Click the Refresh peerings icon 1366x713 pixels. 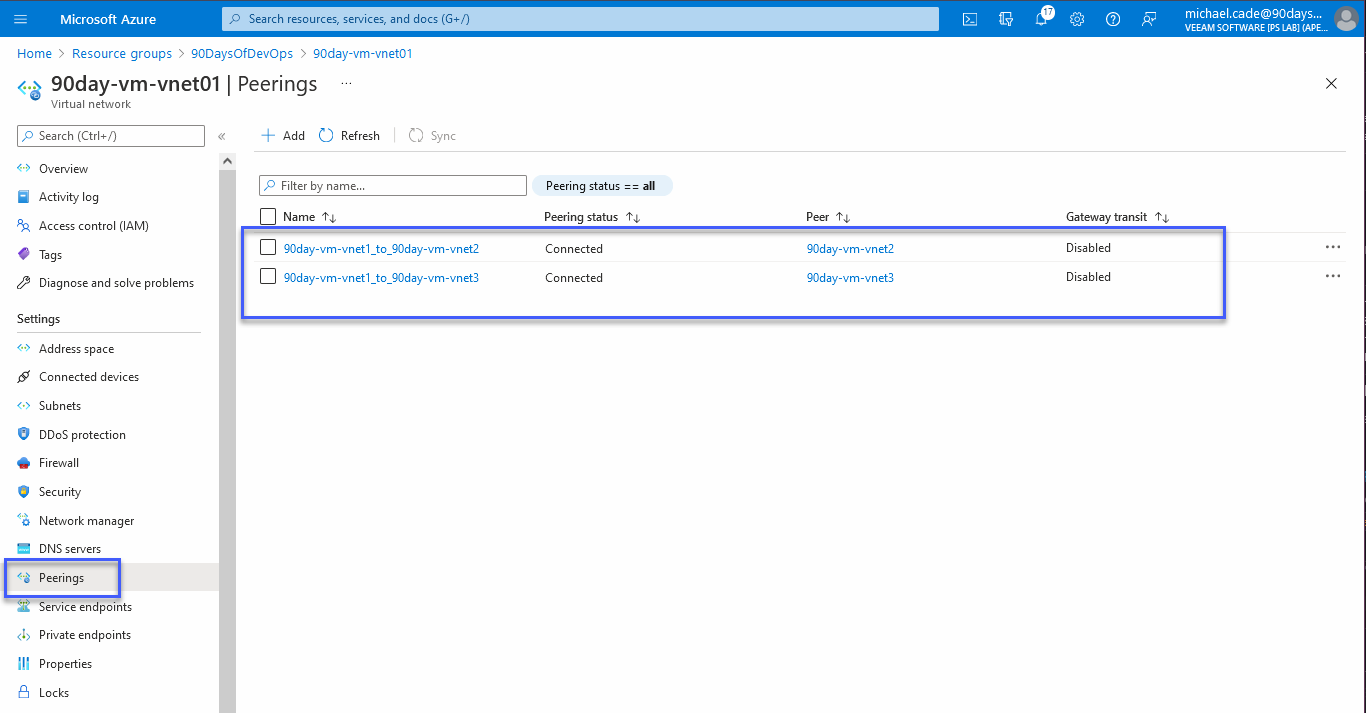pyautogui.click(x=327, y=136)
